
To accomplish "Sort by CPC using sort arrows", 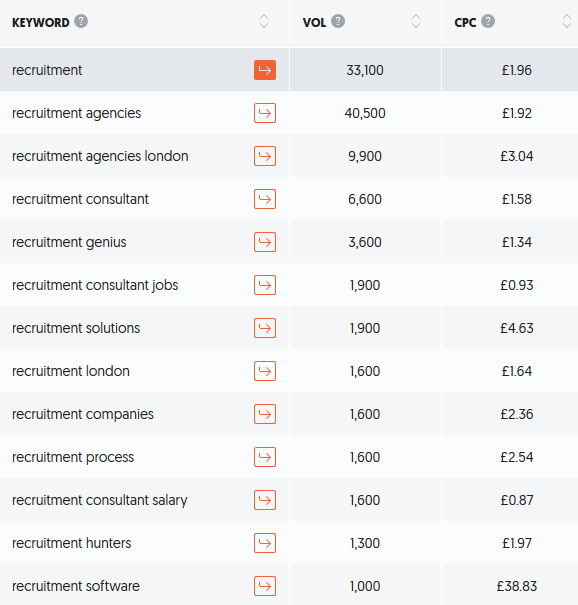I will [567, 21].
